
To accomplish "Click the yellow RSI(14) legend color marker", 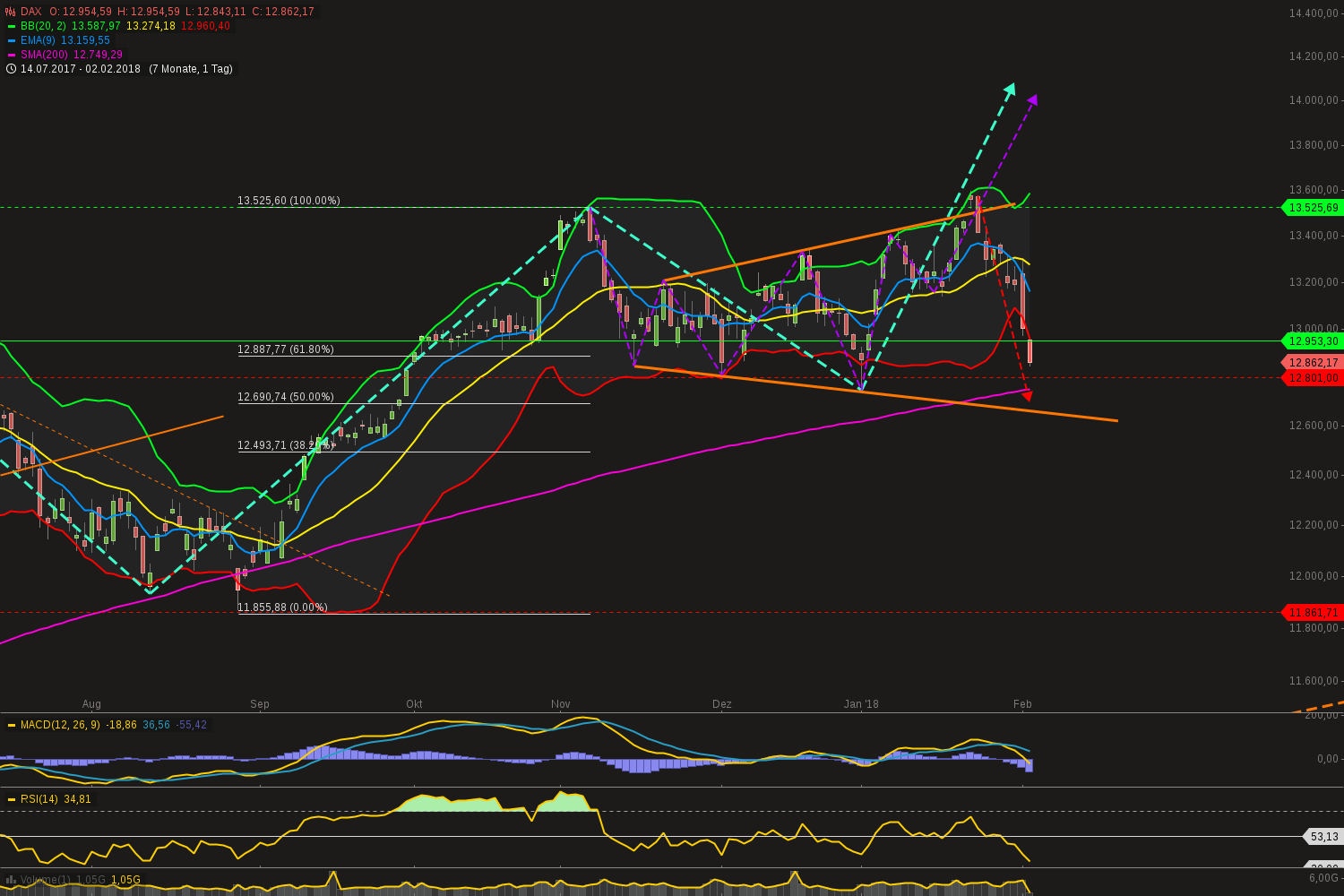I will click(11, 799).
